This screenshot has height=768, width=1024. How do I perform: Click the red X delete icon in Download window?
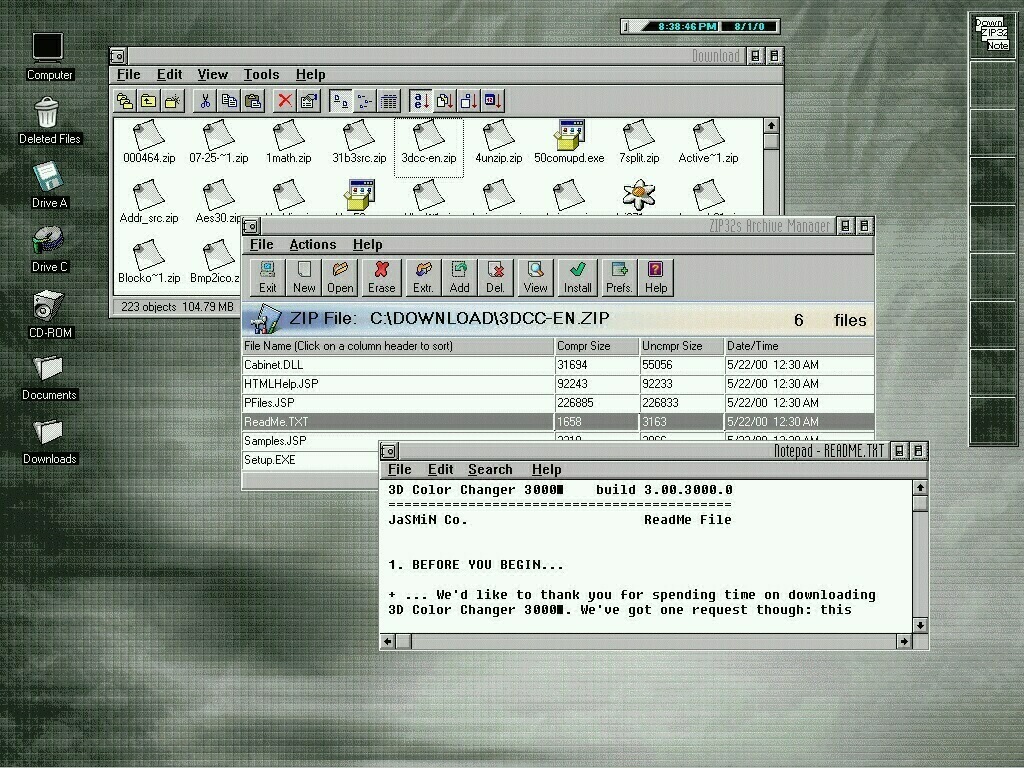pos(285,101)
